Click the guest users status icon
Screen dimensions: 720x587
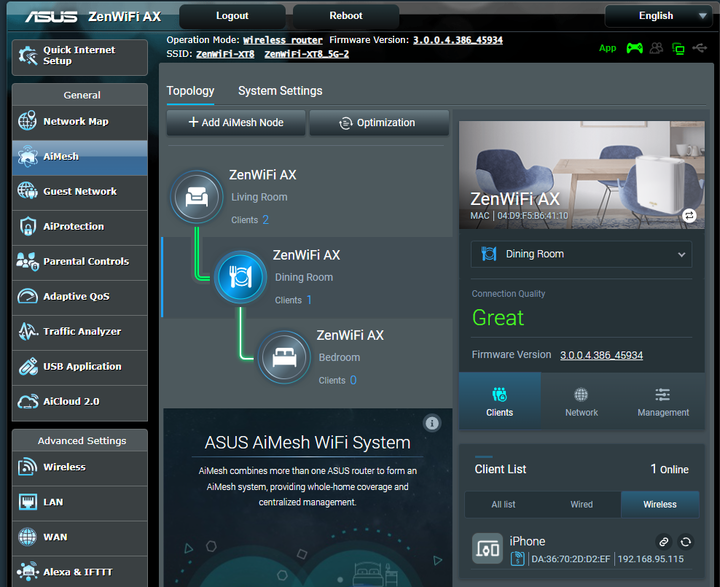657,48
